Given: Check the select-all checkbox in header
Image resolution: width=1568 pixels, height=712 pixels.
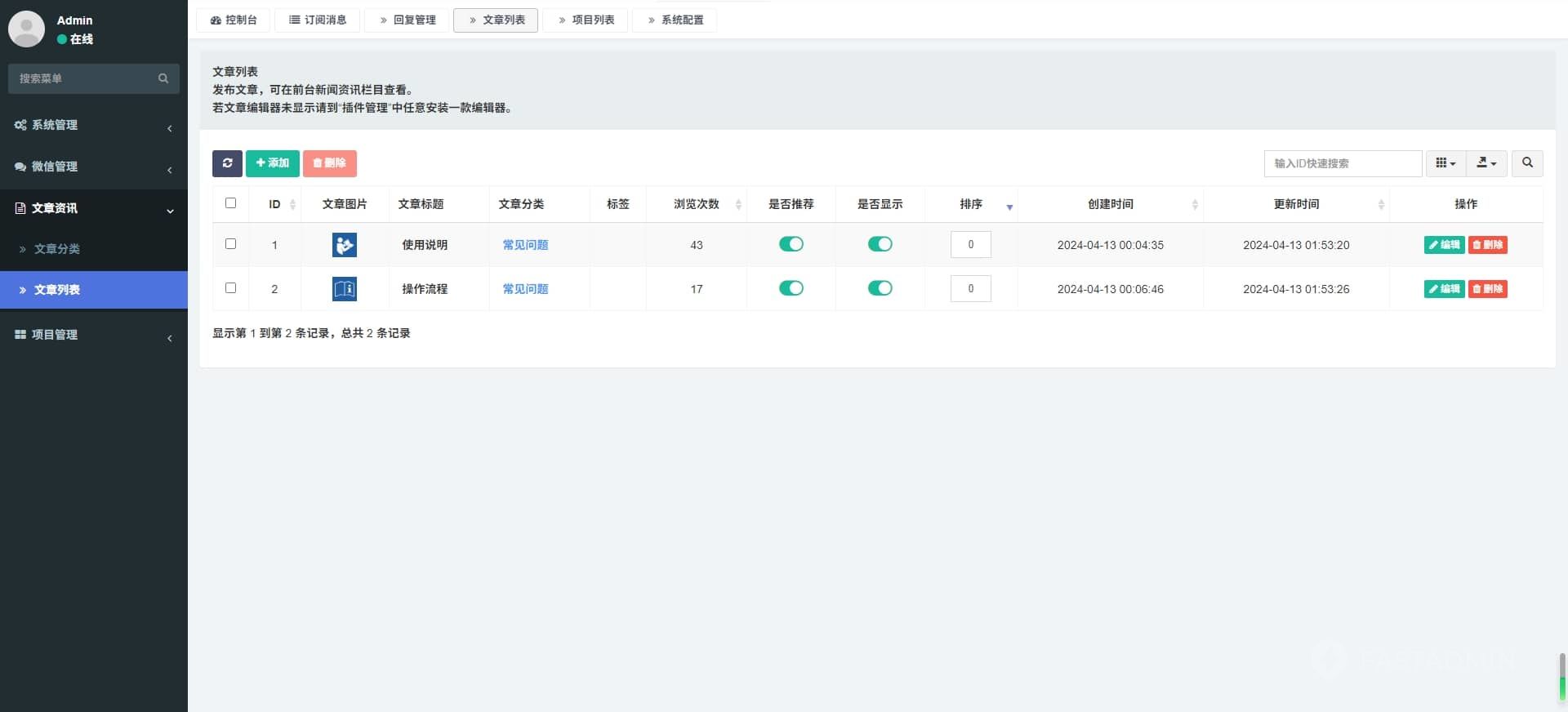Looking at the screenshot, I should tap(230, 203).
